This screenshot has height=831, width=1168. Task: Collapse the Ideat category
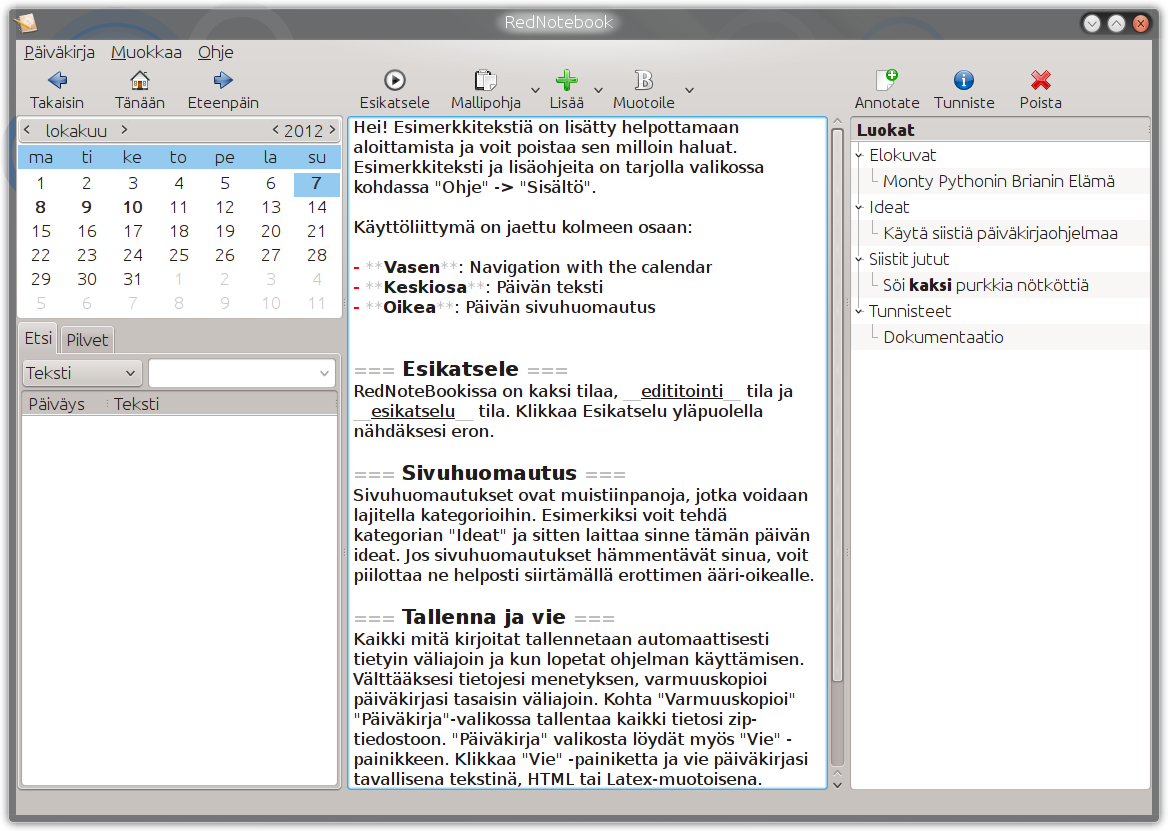(x=860, y=208)
